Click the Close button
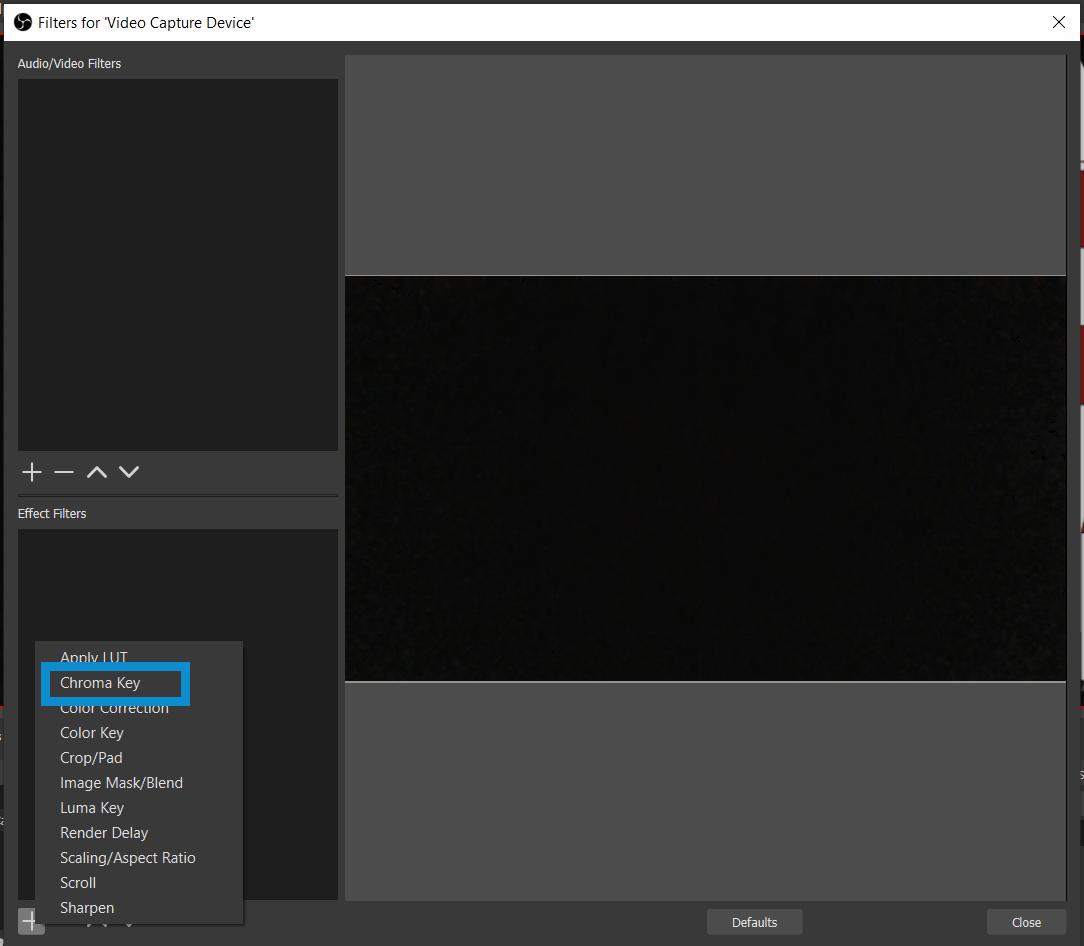The width and height of the screenshot is (1084, 946). 1025,921
